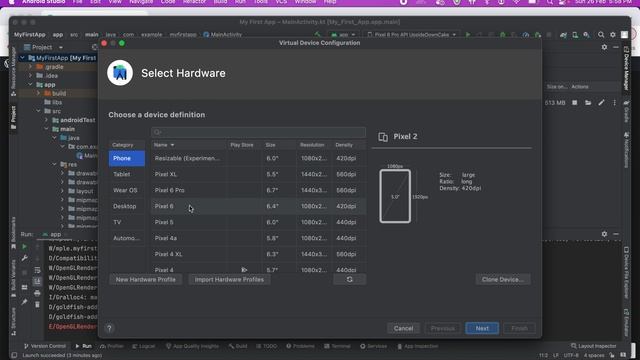Collapse the MyFirstApp root tree node
The height and width of the screenshot is (360, 640).
[x=23, y=58]
